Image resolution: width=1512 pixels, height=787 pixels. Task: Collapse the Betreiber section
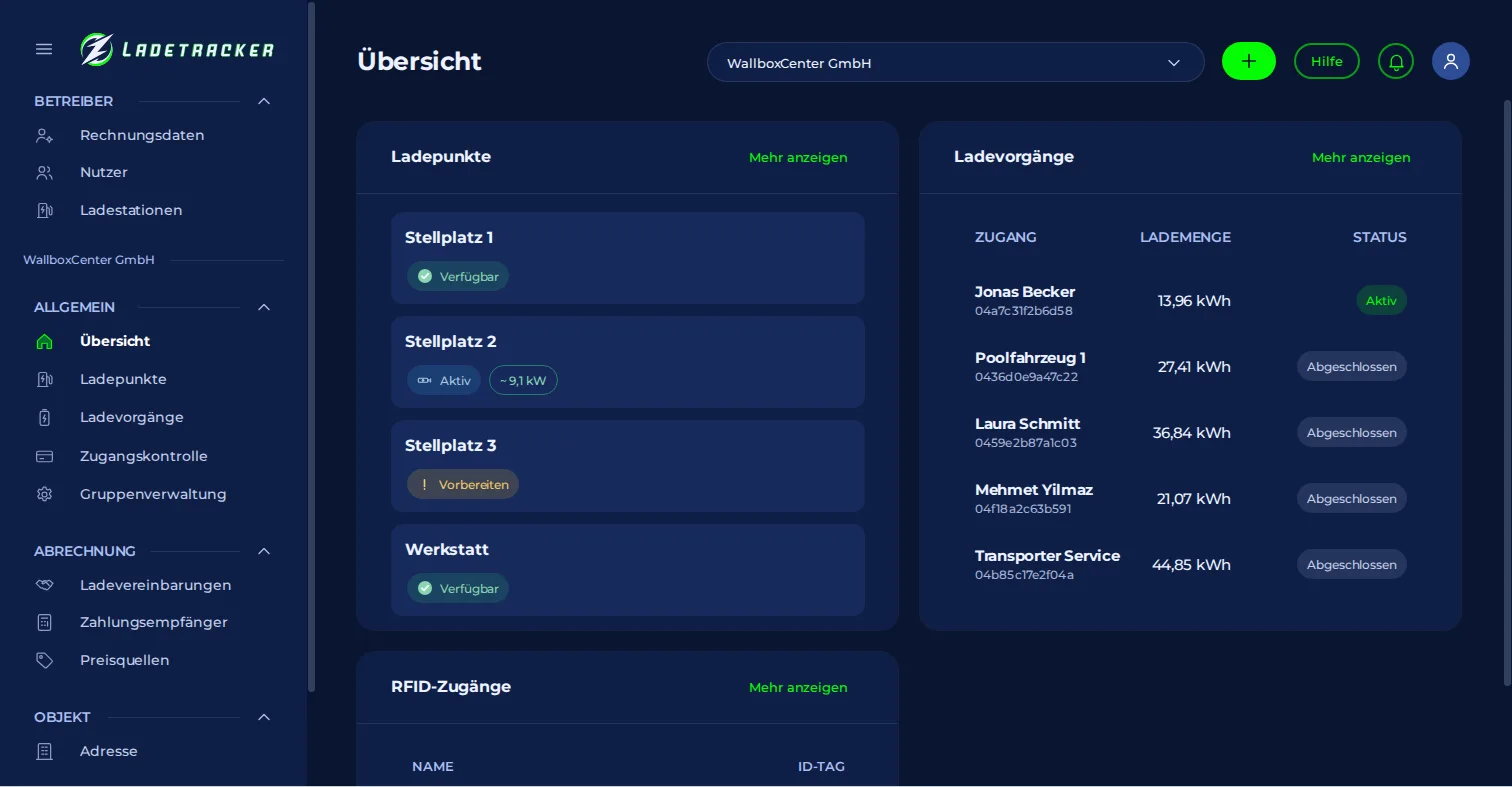pyautogui.click(x=264, y=101)
